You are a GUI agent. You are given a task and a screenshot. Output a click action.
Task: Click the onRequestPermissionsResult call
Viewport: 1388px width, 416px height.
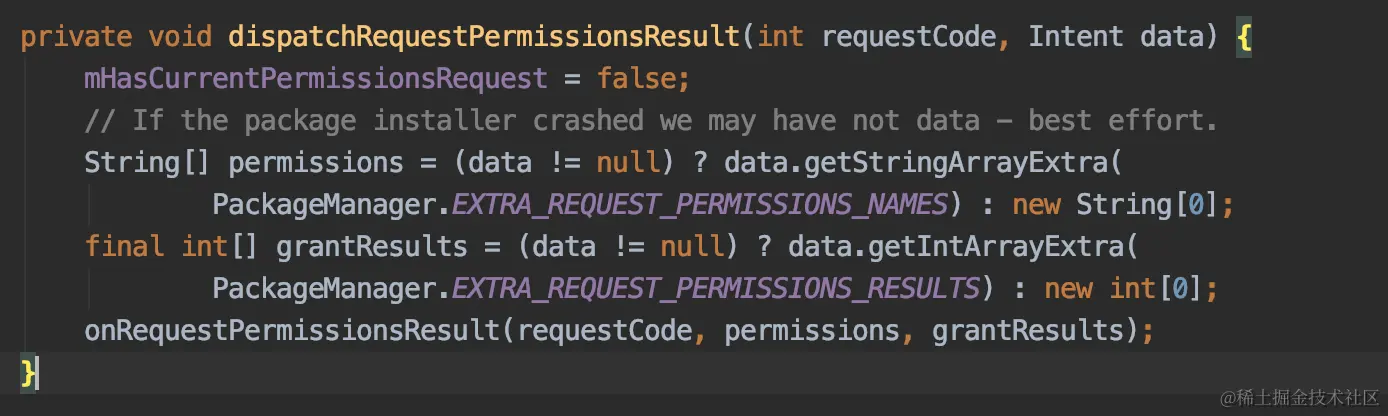click(x=292, y=331)
